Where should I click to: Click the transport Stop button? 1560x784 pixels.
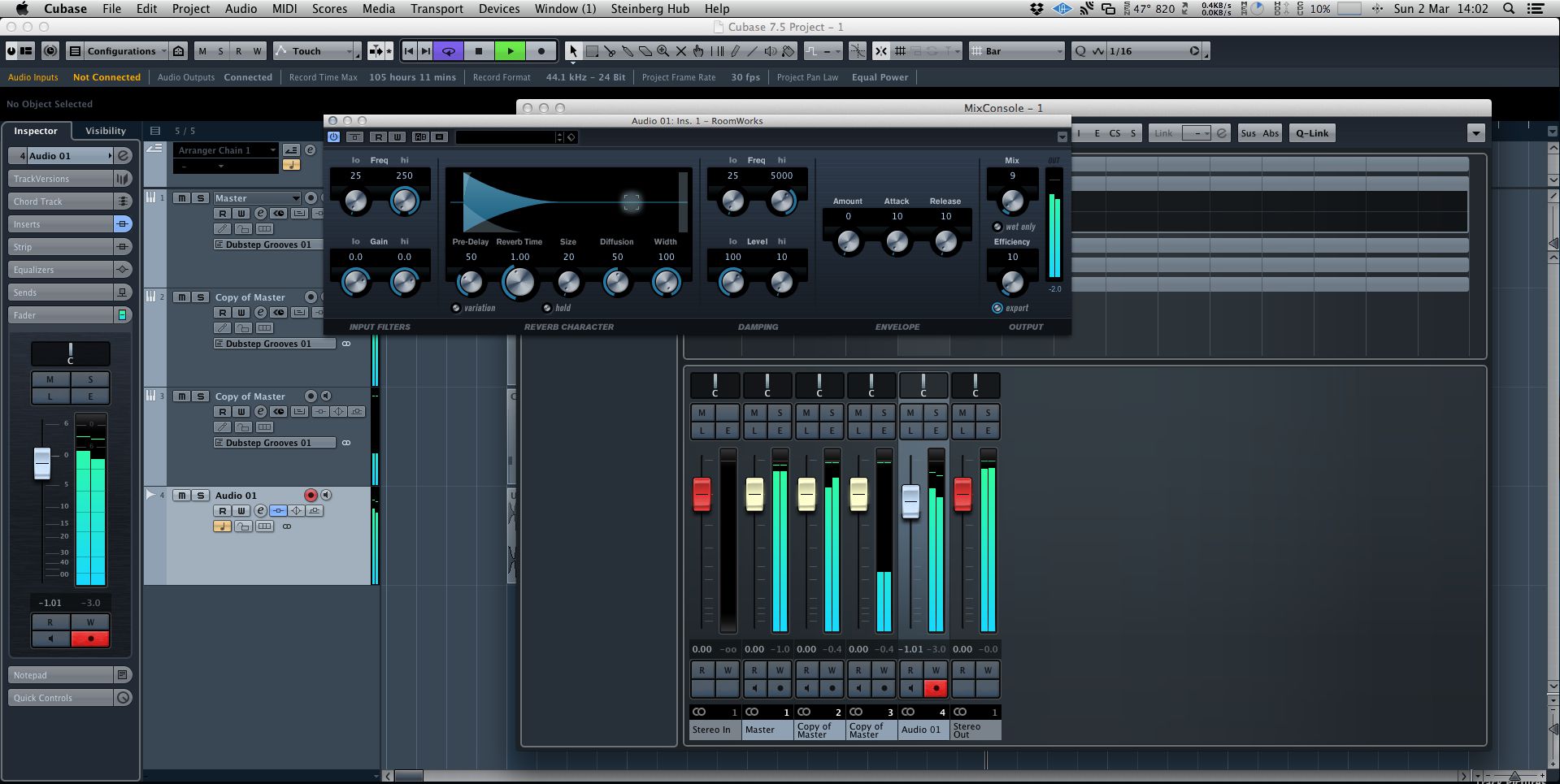tap(479, 51)
